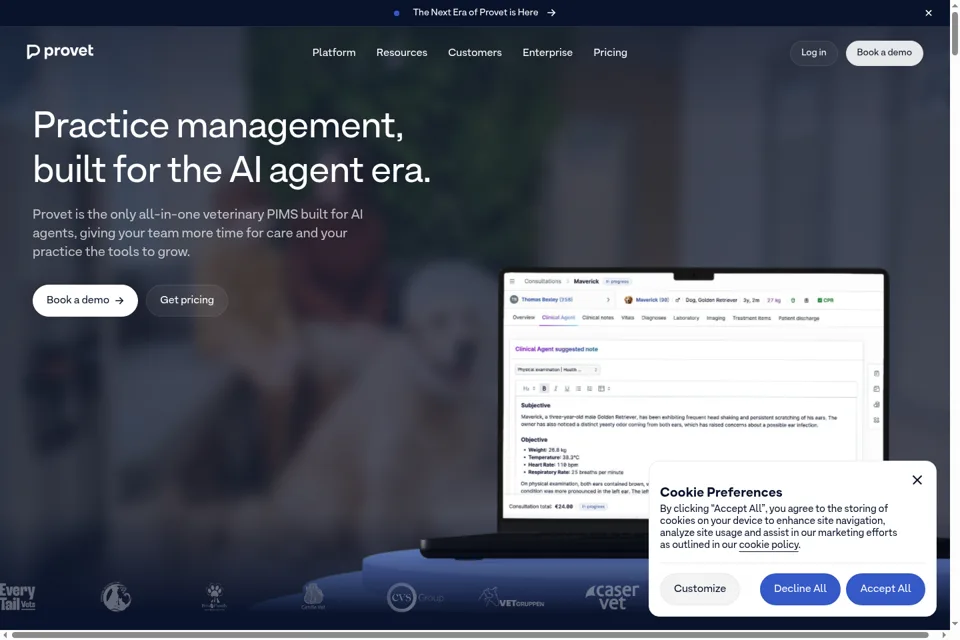The image size is (960, 640).
Task: Select the Patient discharge tab
Action: [798, 318]
